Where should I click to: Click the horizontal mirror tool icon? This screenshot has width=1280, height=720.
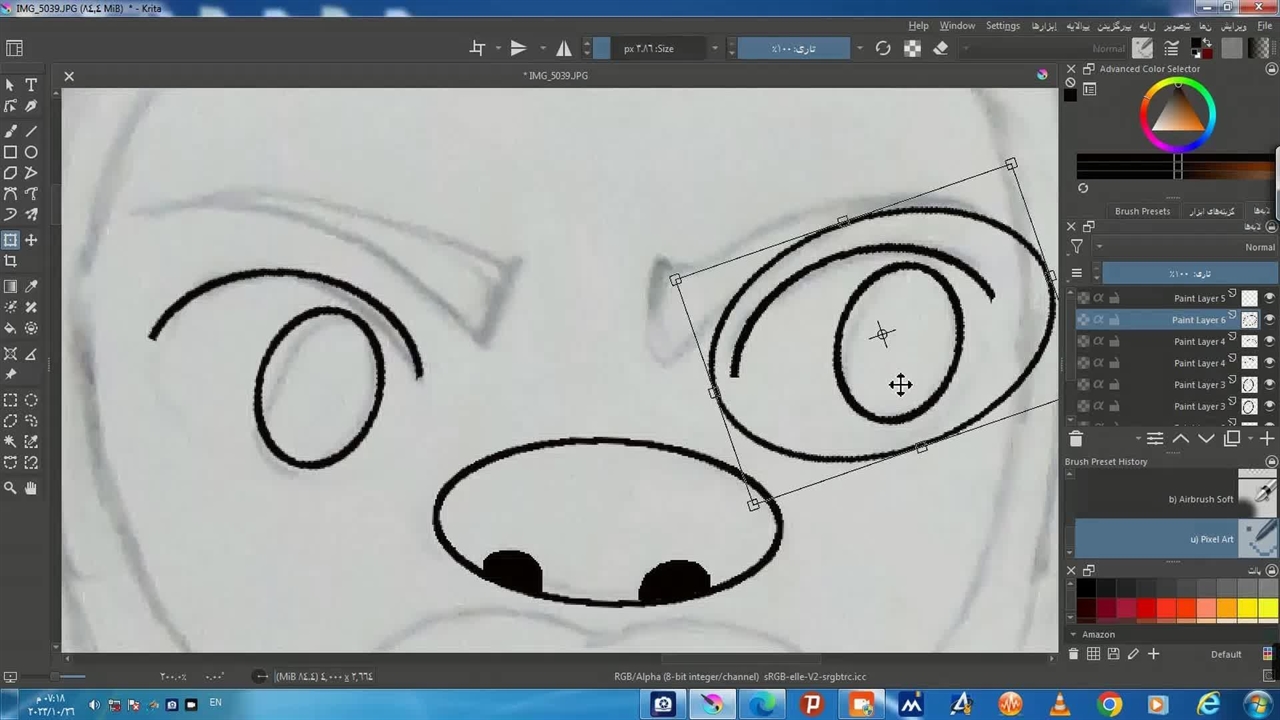tap(564, 48)
